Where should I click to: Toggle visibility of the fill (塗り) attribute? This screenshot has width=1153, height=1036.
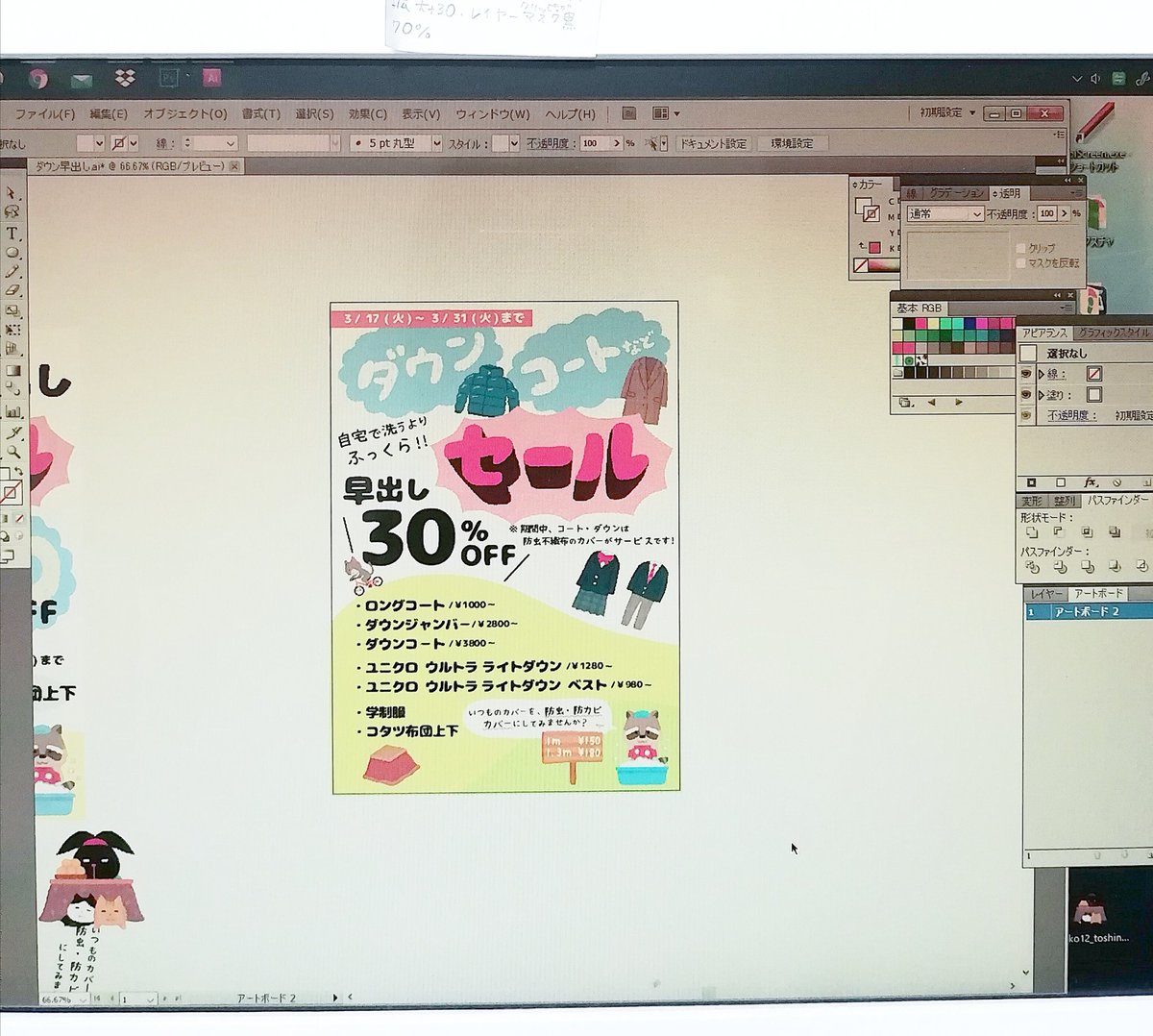point(1025,394)
